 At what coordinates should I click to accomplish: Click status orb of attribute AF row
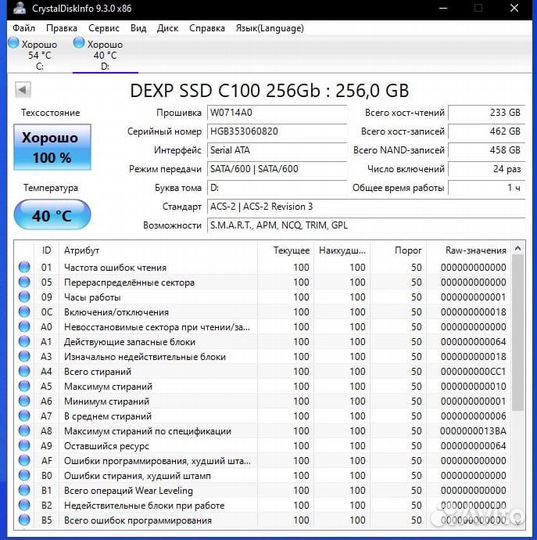click(24, 460)
